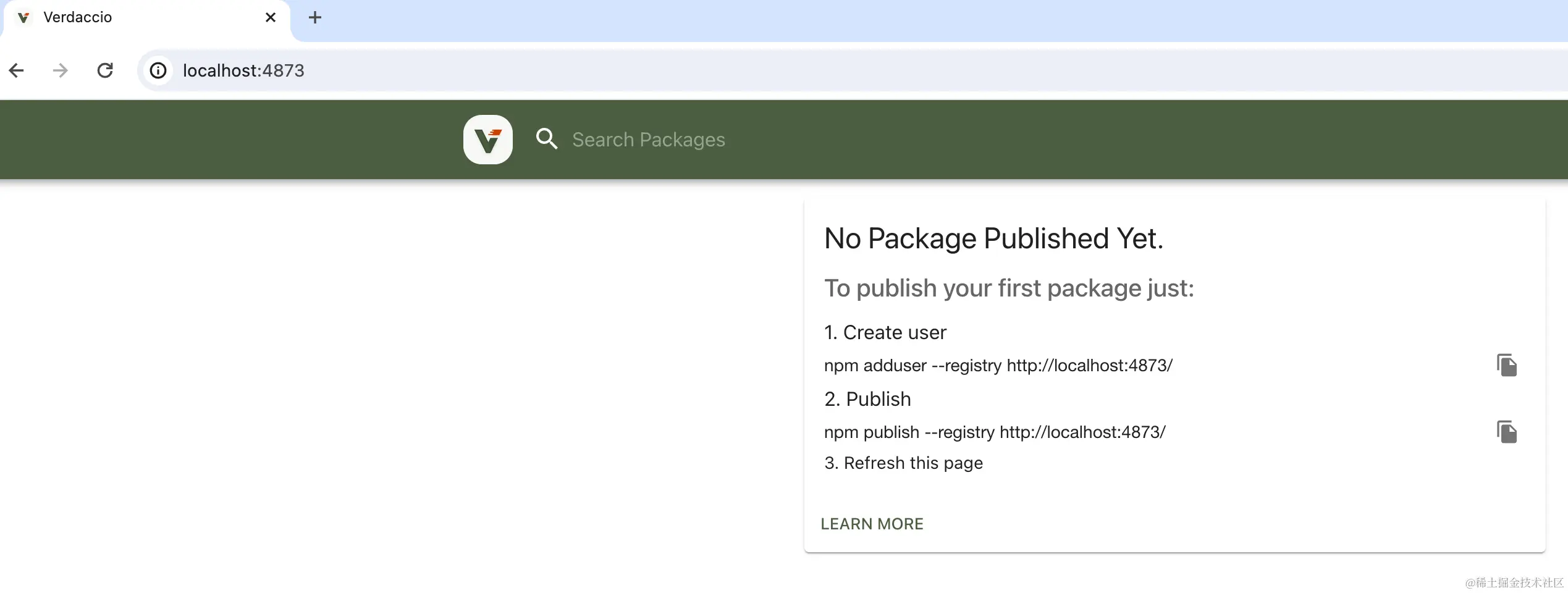
Task: Click the 'No Package Published Yet.' heading
Action: pyautogui.click(x=993, y=238)
